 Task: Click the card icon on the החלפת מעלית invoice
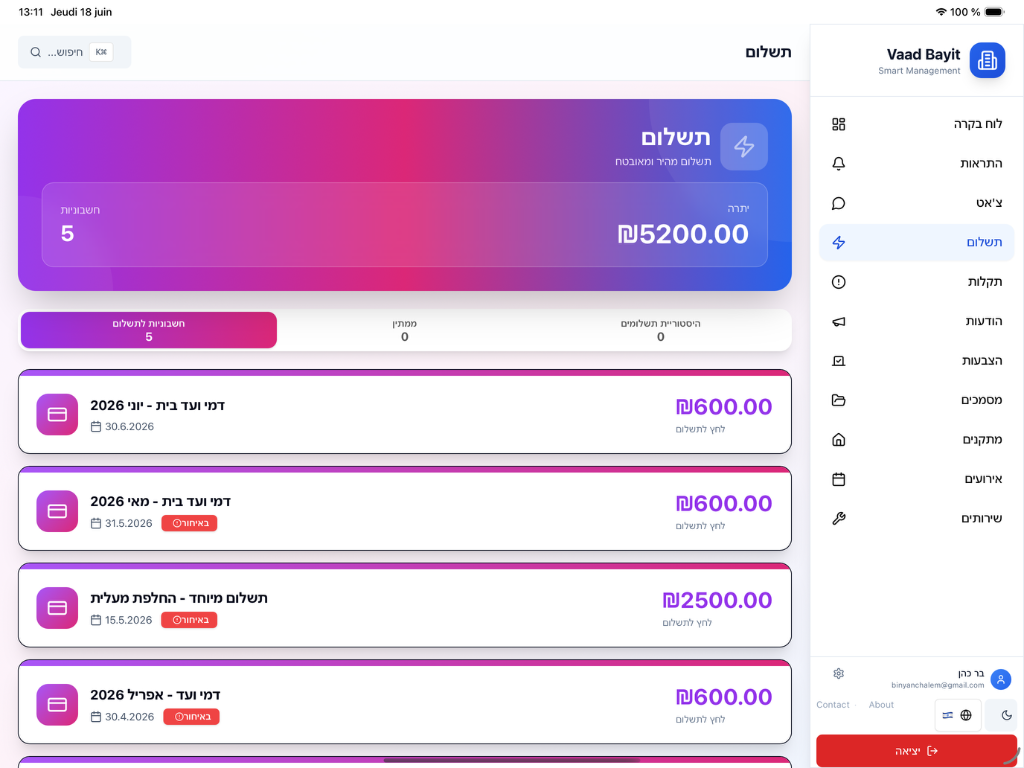pos(57,608)
